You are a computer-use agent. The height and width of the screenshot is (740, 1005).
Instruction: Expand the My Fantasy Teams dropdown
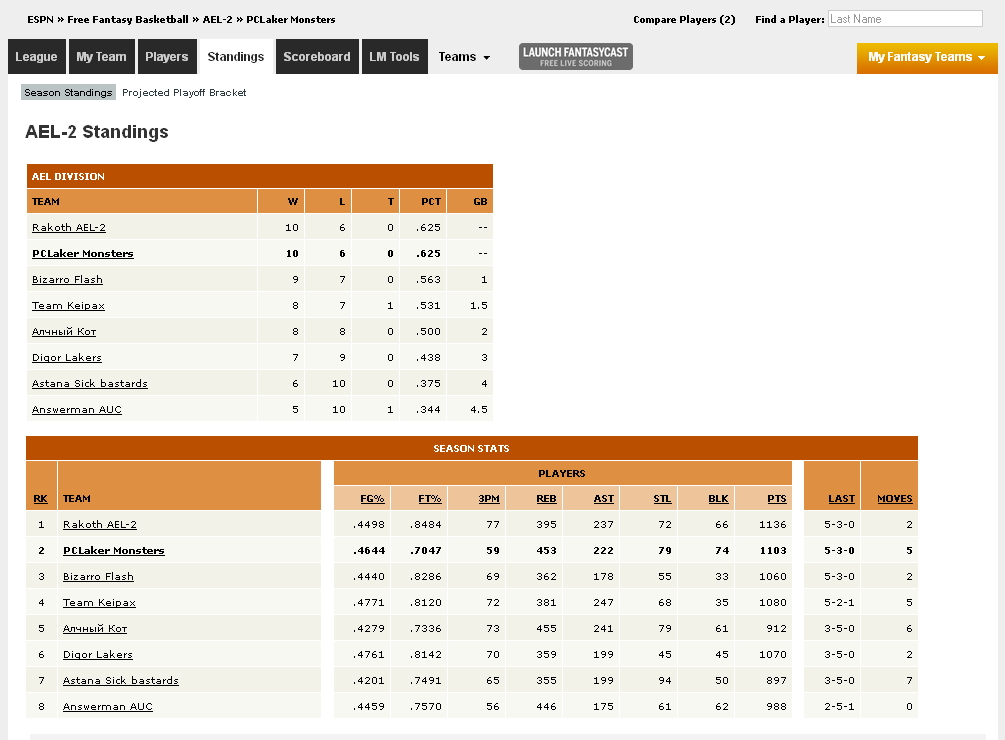927,58
